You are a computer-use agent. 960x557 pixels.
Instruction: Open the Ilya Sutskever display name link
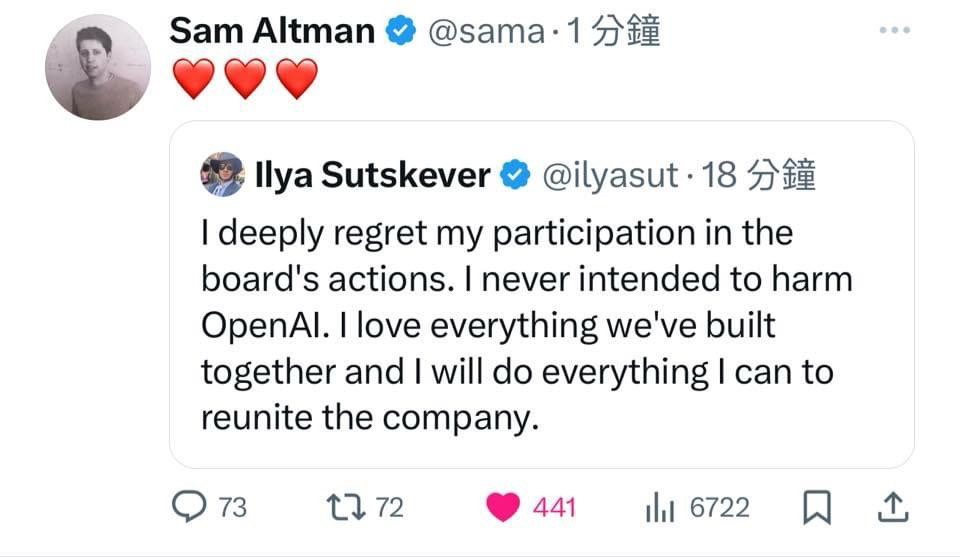[x=372, y=176]
